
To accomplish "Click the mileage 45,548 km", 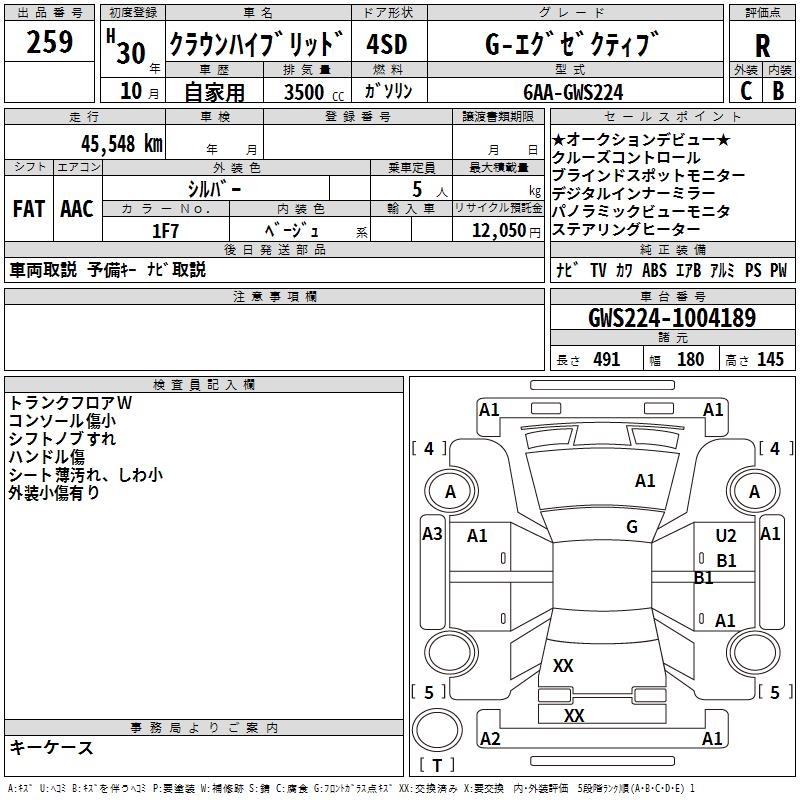I will coord(121,144).
